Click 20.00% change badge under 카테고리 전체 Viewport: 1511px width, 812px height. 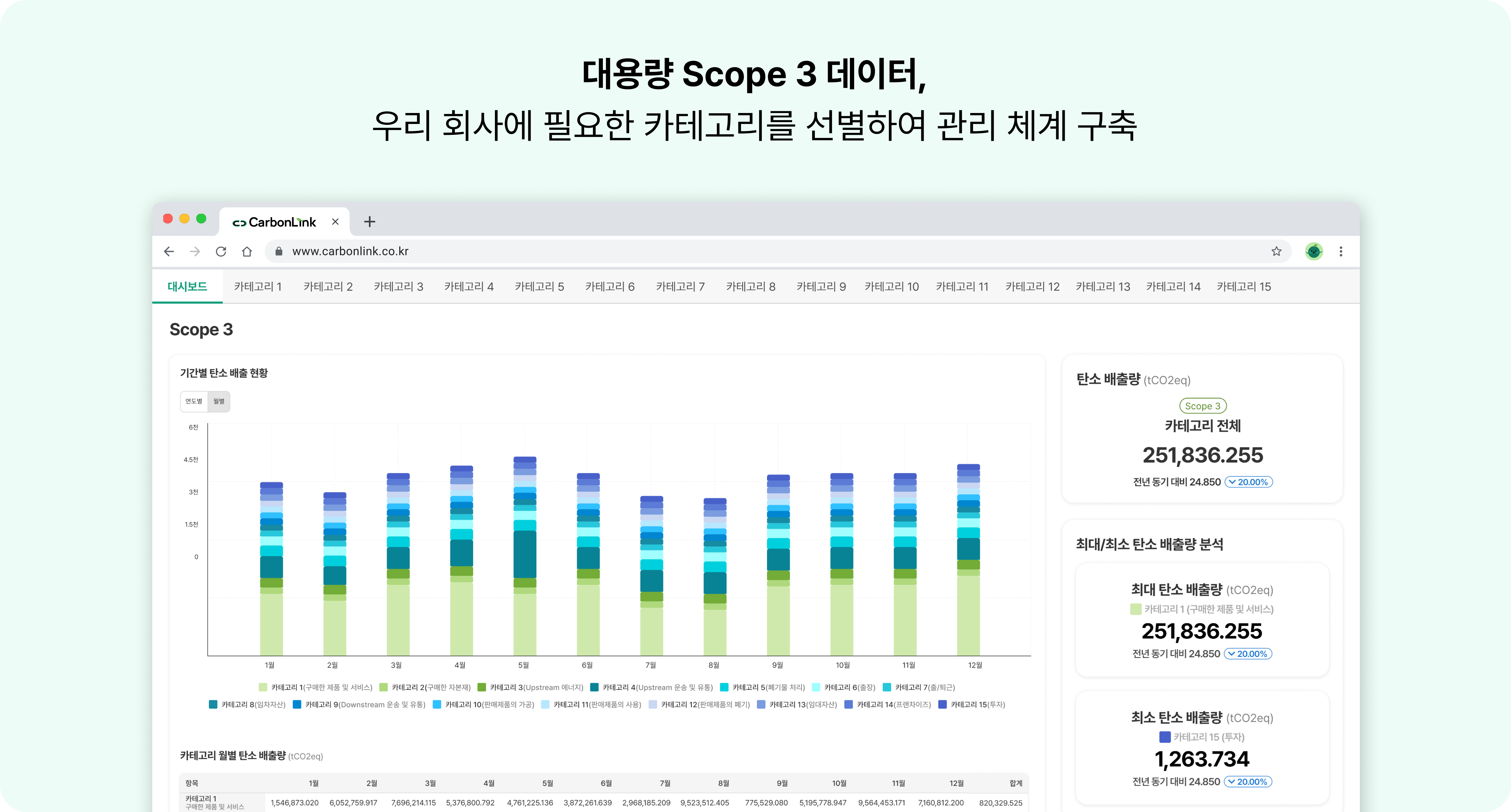(x=1248, y=482)
